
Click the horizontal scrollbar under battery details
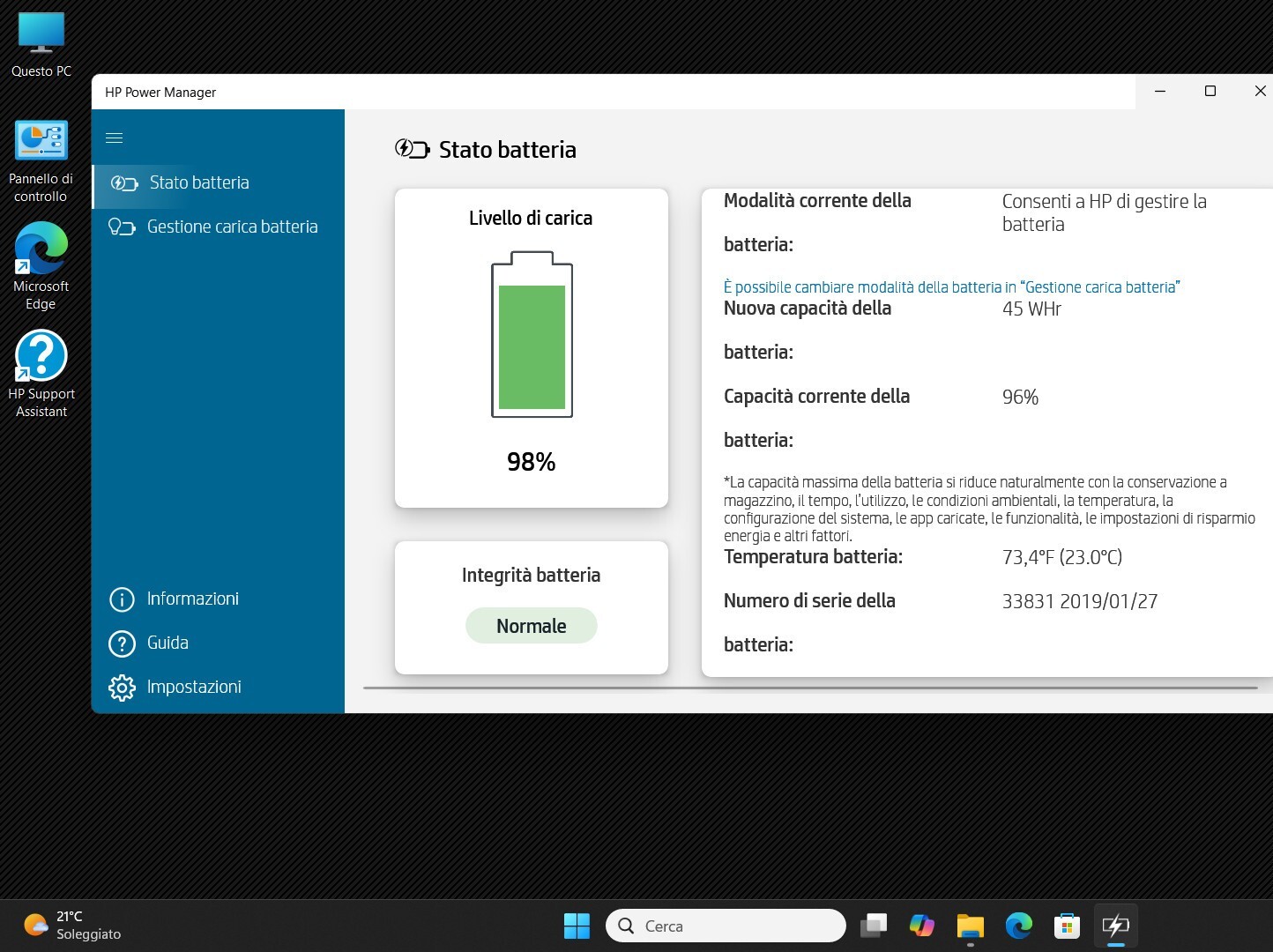[810, 688]
